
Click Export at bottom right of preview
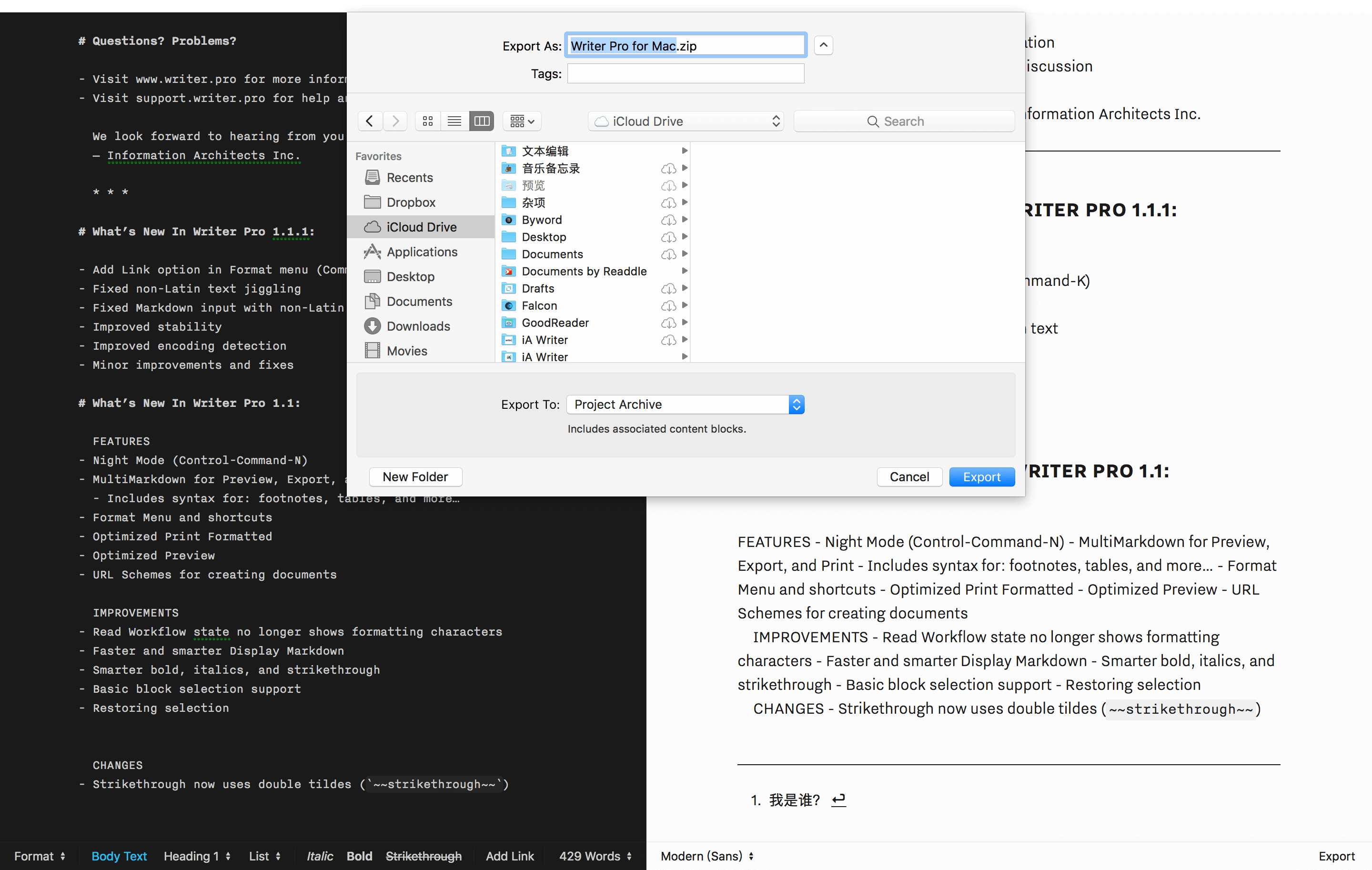1336,856
